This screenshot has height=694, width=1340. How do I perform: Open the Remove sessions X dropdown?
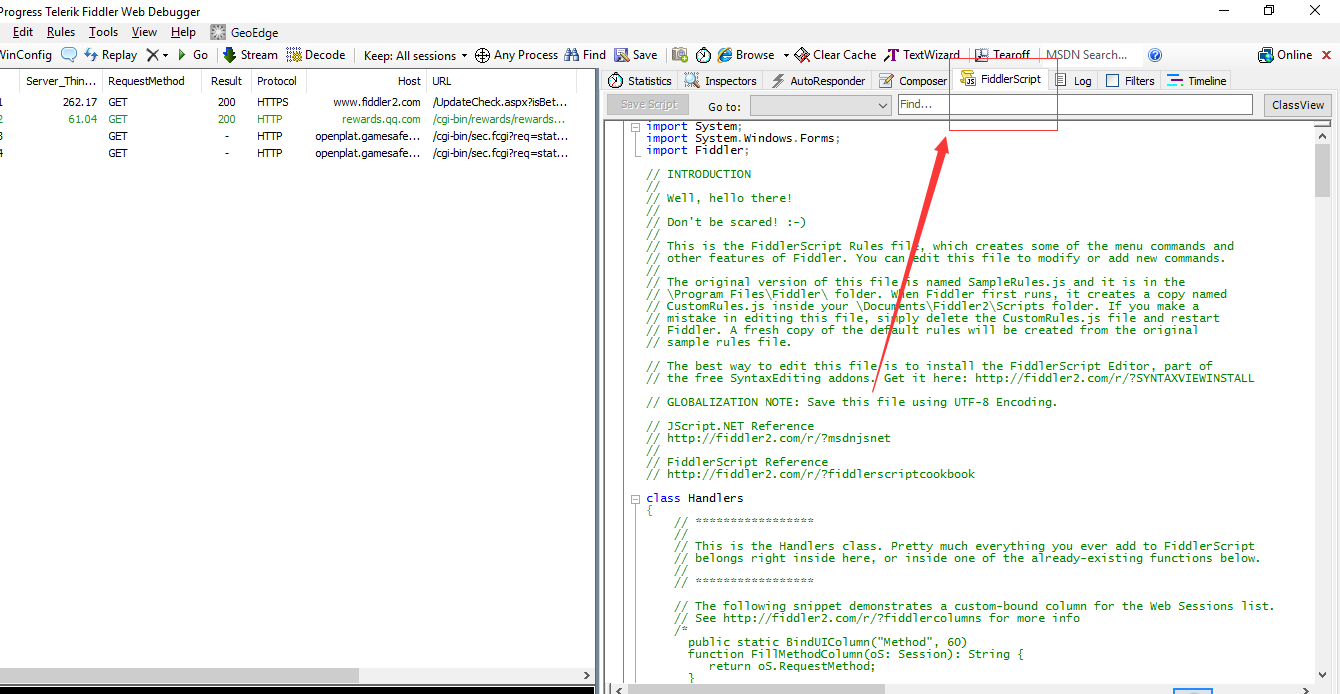click(158, 55)
